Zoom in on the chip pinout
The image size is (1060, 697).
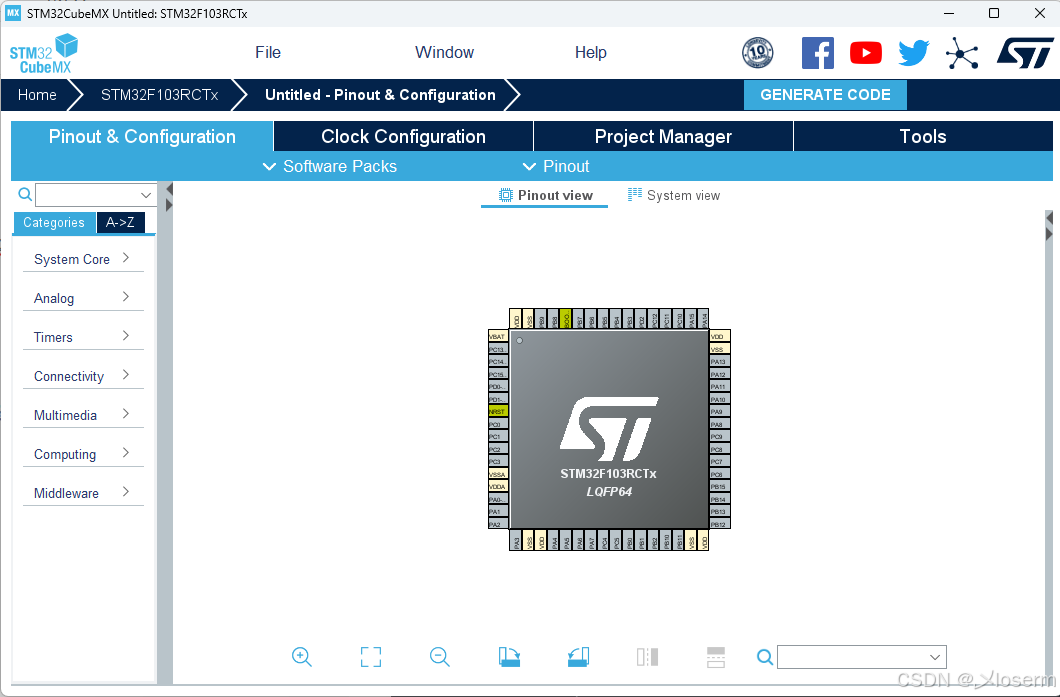pyautogui.click(x=302, y=656)
